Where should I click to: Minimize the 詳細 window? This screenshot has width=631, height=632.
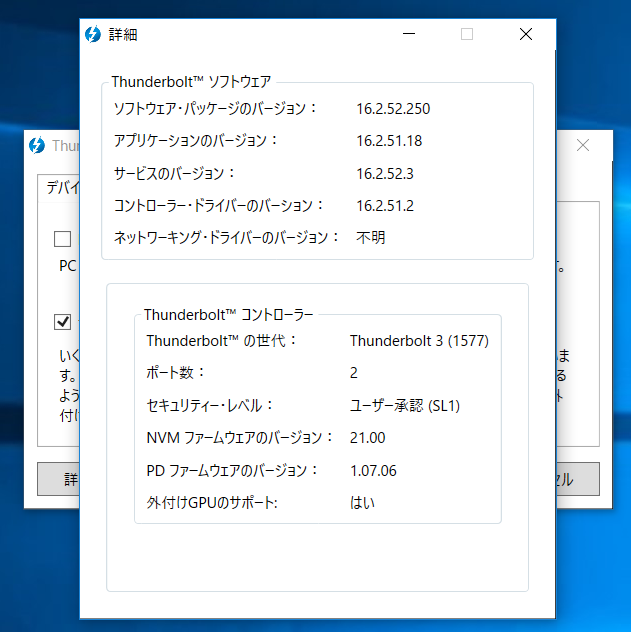(x=409, y=34)
